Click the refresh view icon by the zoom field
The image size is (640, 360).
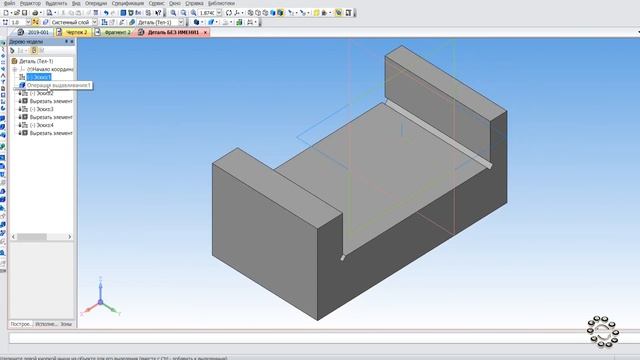(x=229, y=13)
